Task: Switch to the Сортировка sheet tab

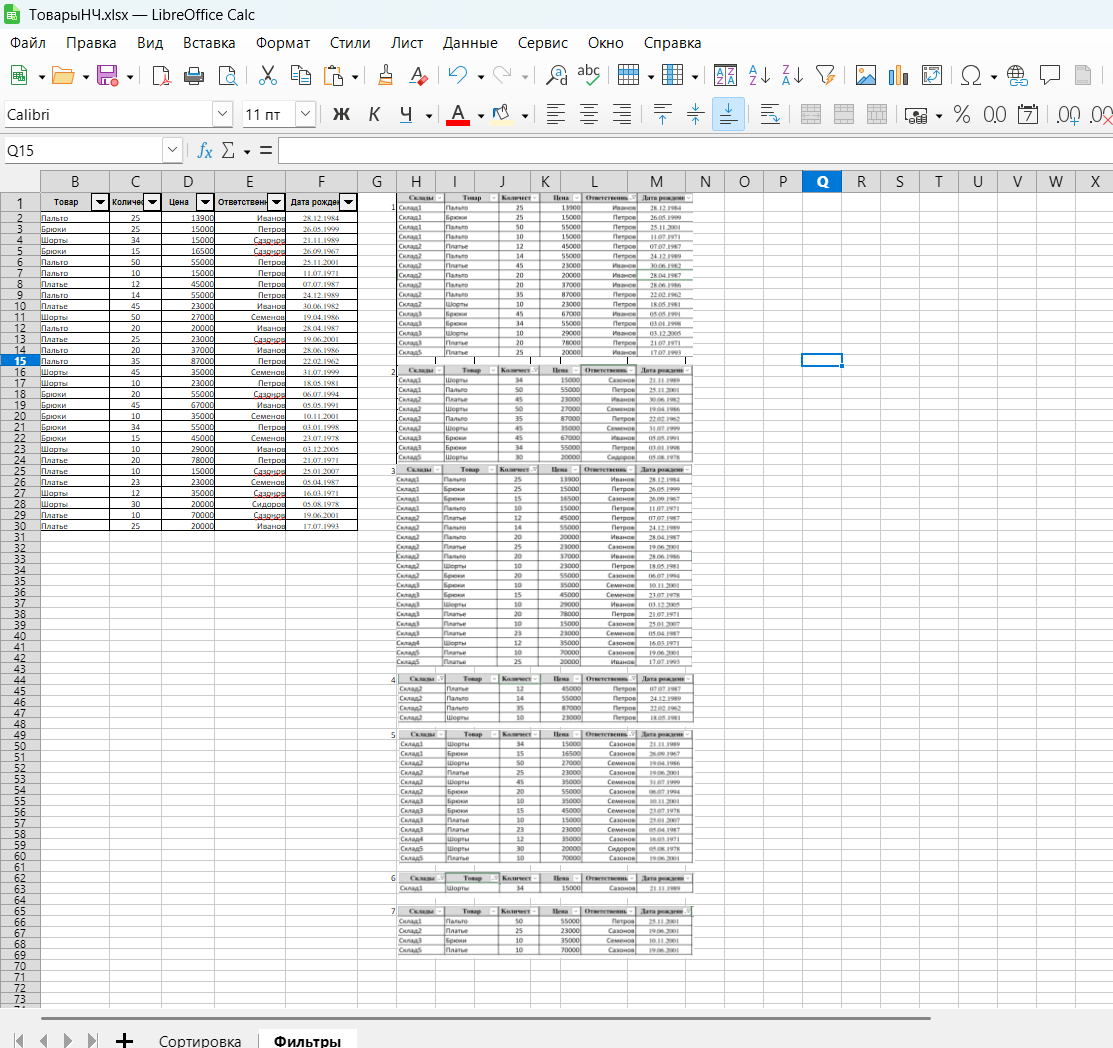Action: [x=200, y=1040]
